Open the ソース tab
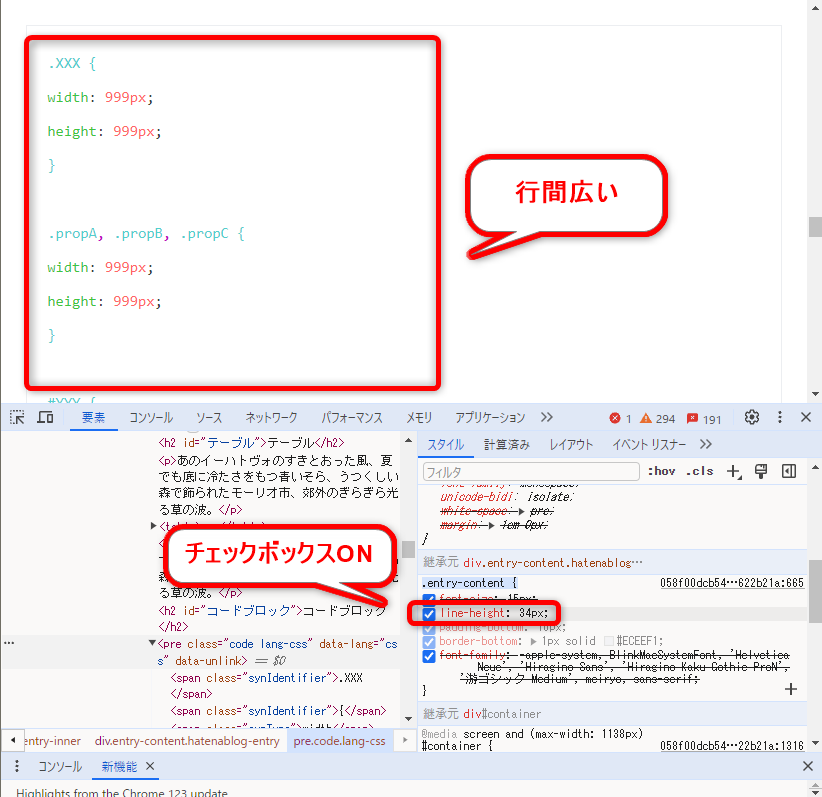 pos(209,417)
